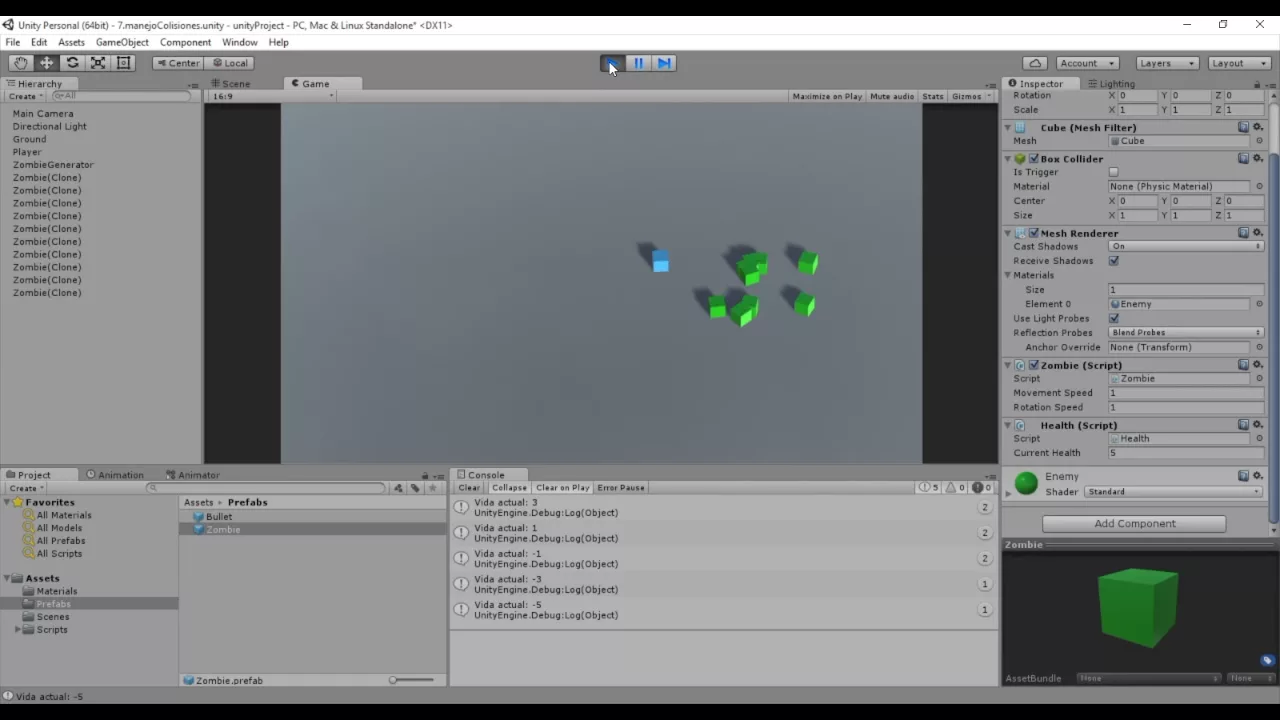Select the Rotate tool

[72, 63]
